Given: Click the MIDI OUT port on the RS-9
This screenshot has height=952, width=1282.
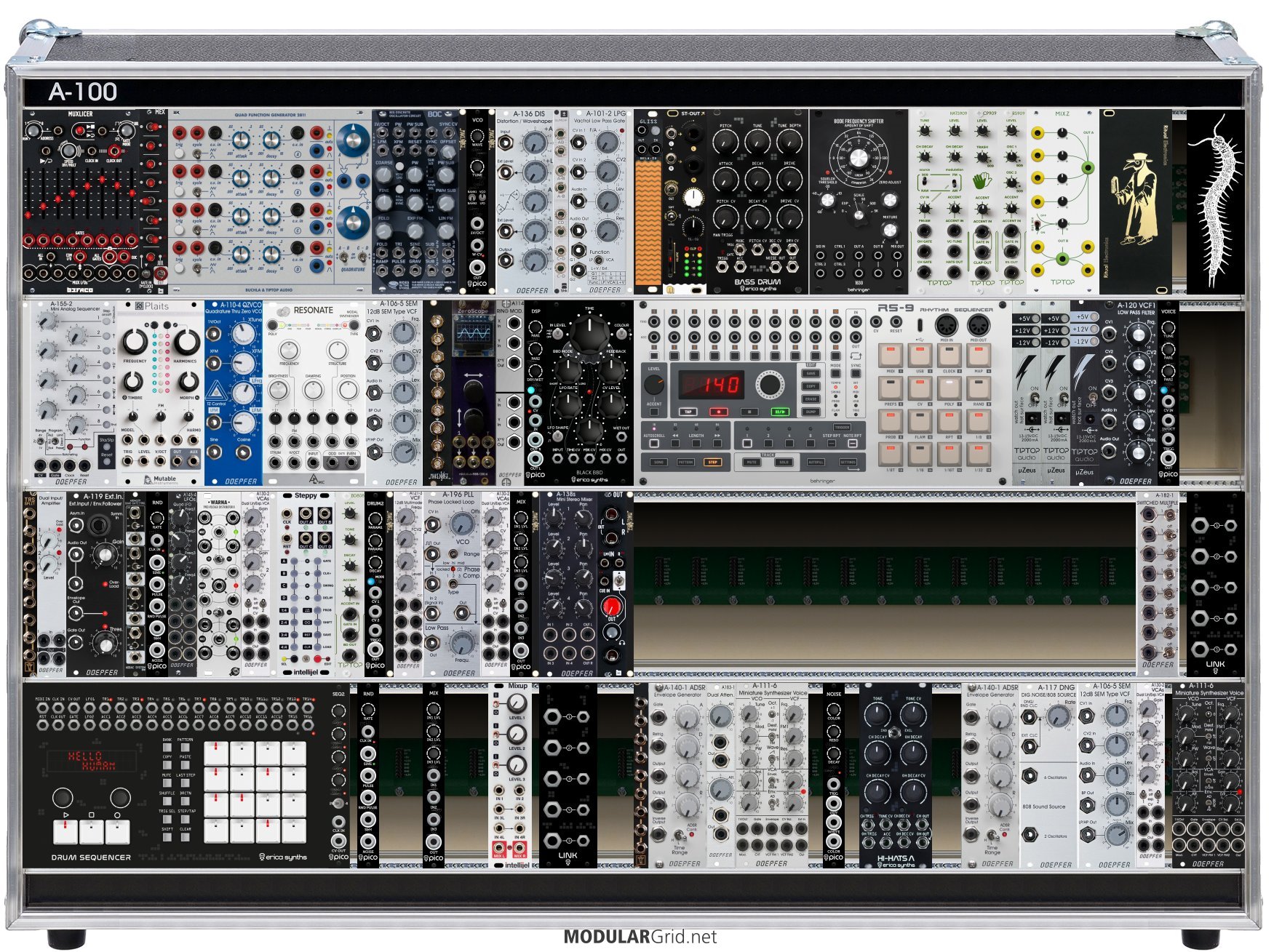Looking at the screenshot, I should [x=978, y=325].
